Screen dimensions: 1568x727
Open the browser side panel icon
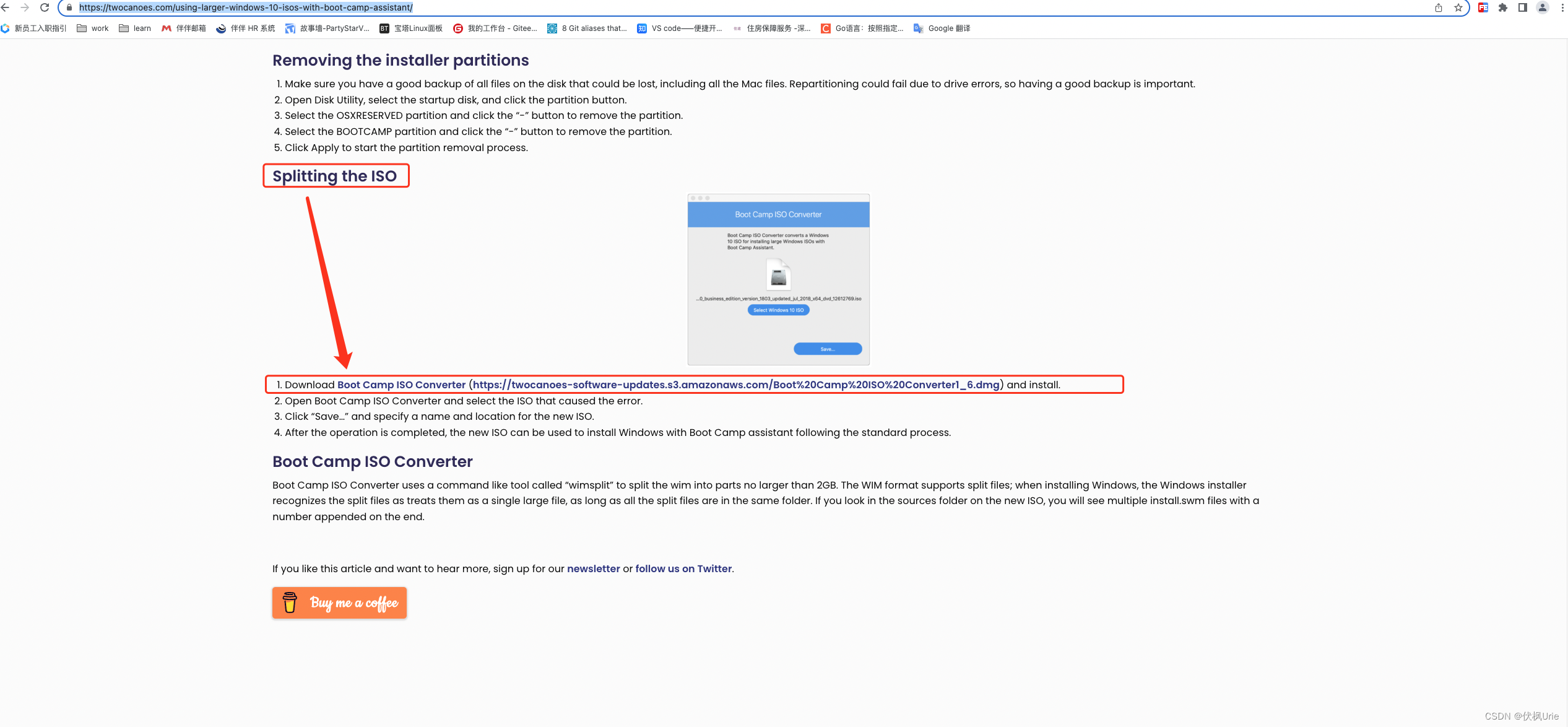click(1522, 8)
